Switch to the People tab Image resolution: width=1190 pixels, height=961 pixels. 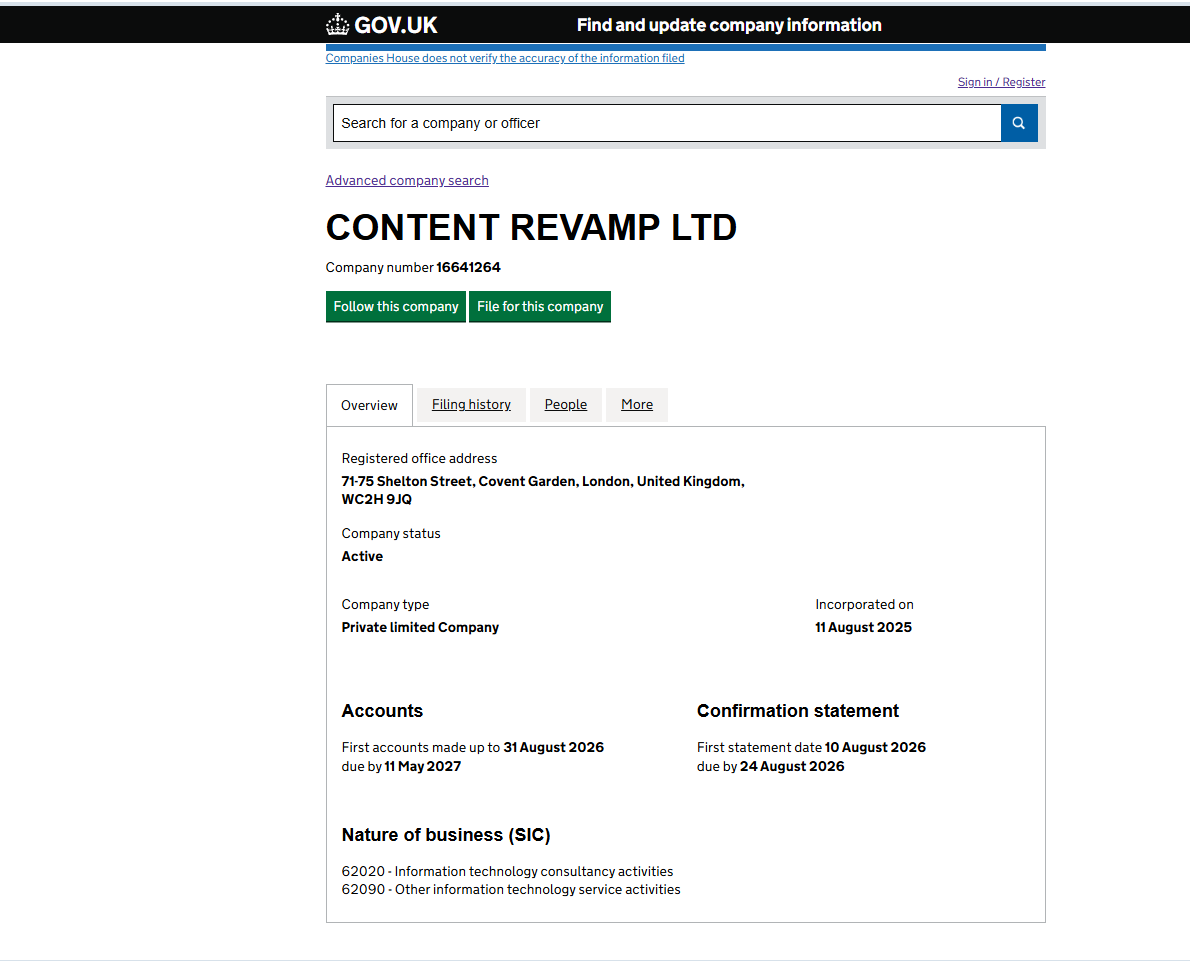tap(565, 405)
